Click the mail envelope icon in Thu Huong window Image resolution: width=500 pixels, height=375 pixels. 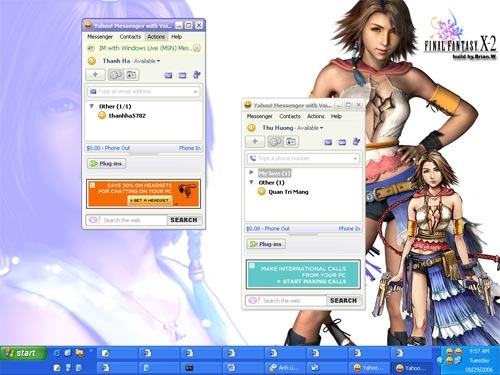(328, 142)
